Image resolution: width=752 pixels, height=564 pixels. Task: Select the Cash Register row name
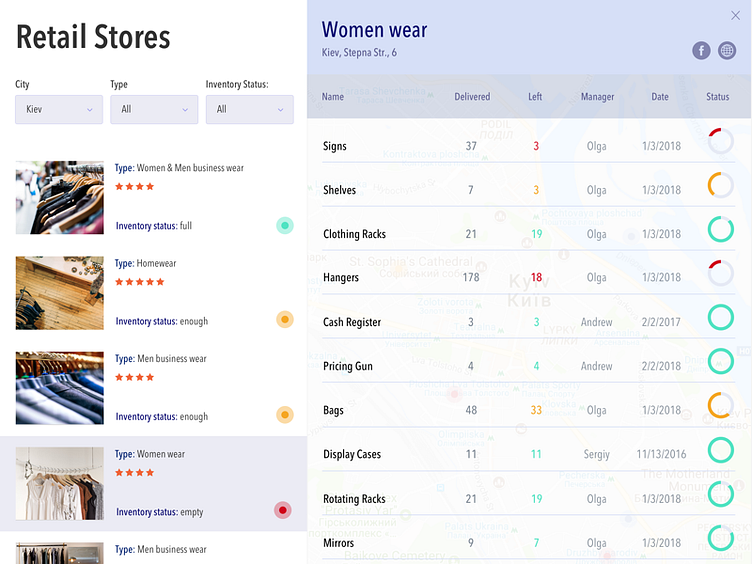(352, 322)
